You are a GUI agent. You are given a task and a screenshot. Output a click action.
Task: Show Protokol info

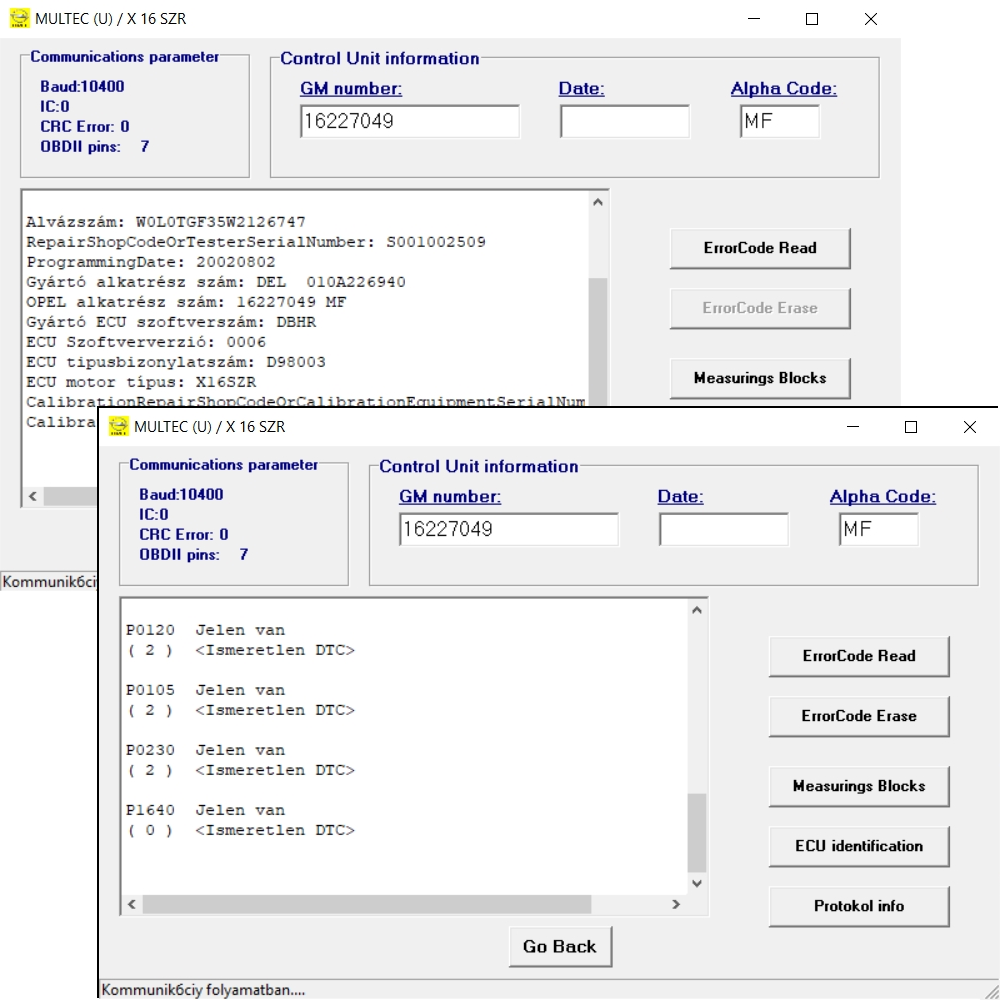click(858, 906)
